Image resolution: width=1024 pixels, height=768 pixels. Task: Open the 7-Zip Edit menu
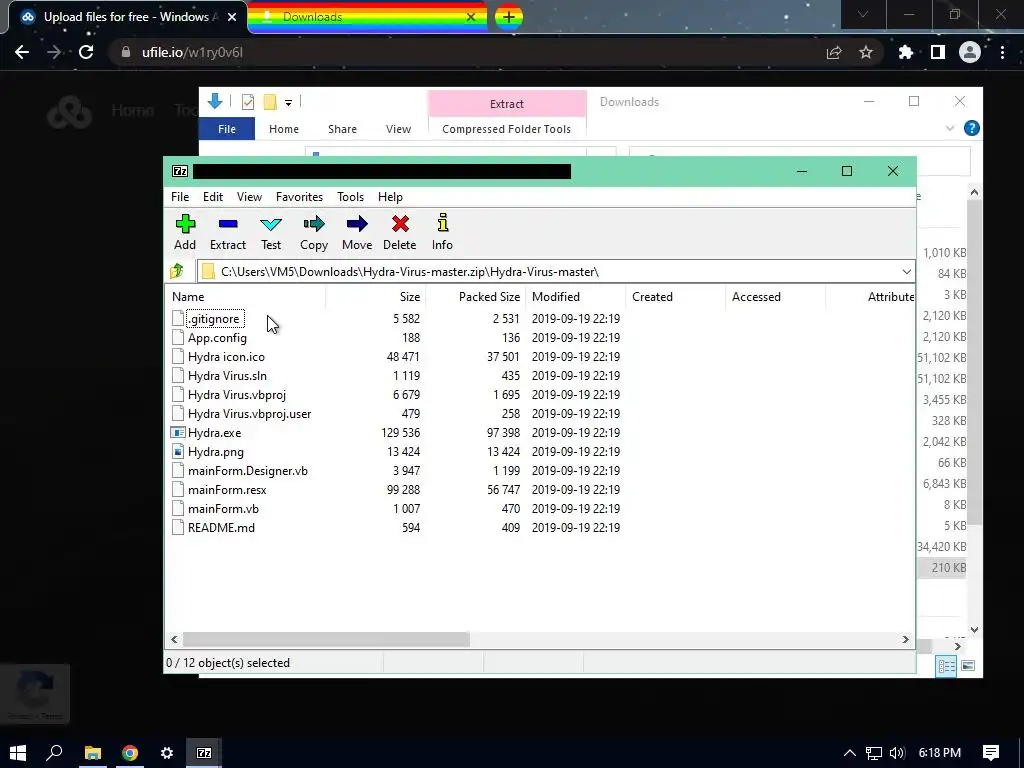tap(213, 197)
